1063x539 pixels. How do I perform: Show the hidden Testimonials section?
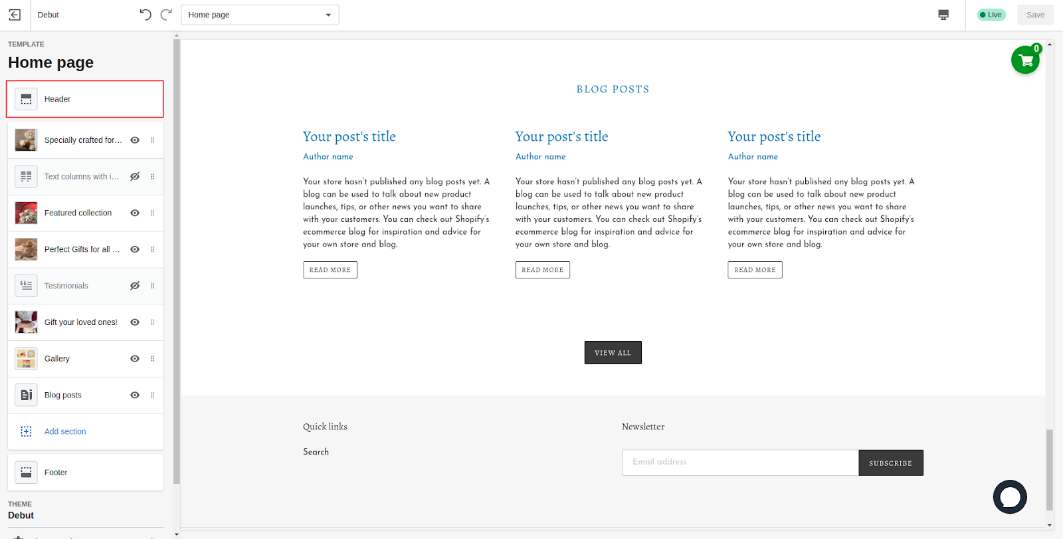tap(135, 286)
